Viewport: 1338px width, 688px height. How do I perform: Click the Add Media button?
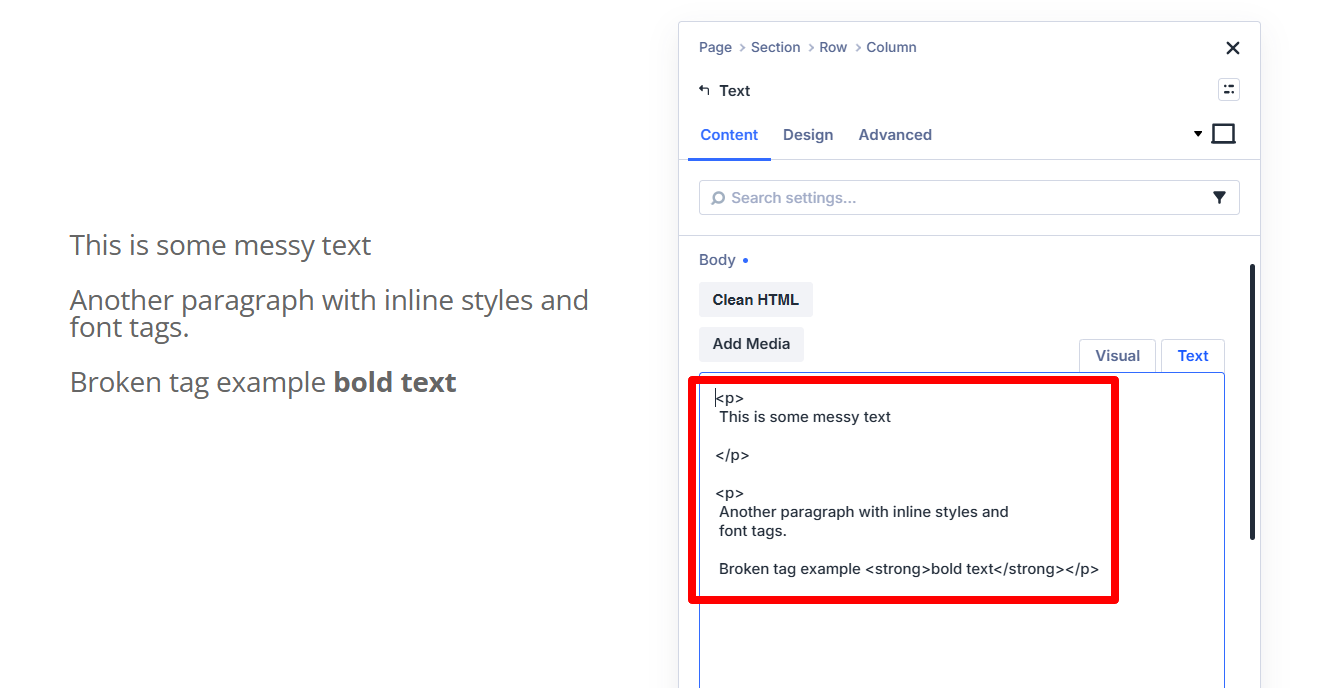pyautogui.click(x=751, y=344)
